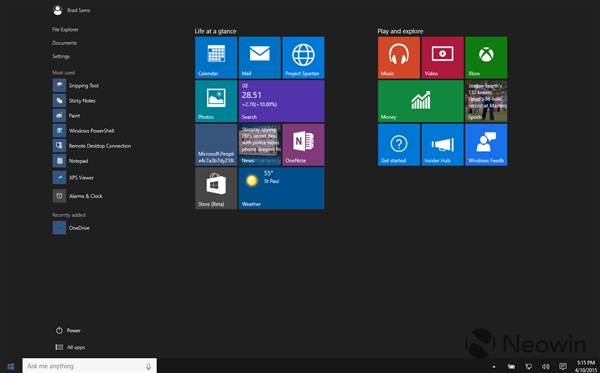Open the Music tile
Viewport: 600px width, 373px height.
pyautogui.click(x=399, y=58)
